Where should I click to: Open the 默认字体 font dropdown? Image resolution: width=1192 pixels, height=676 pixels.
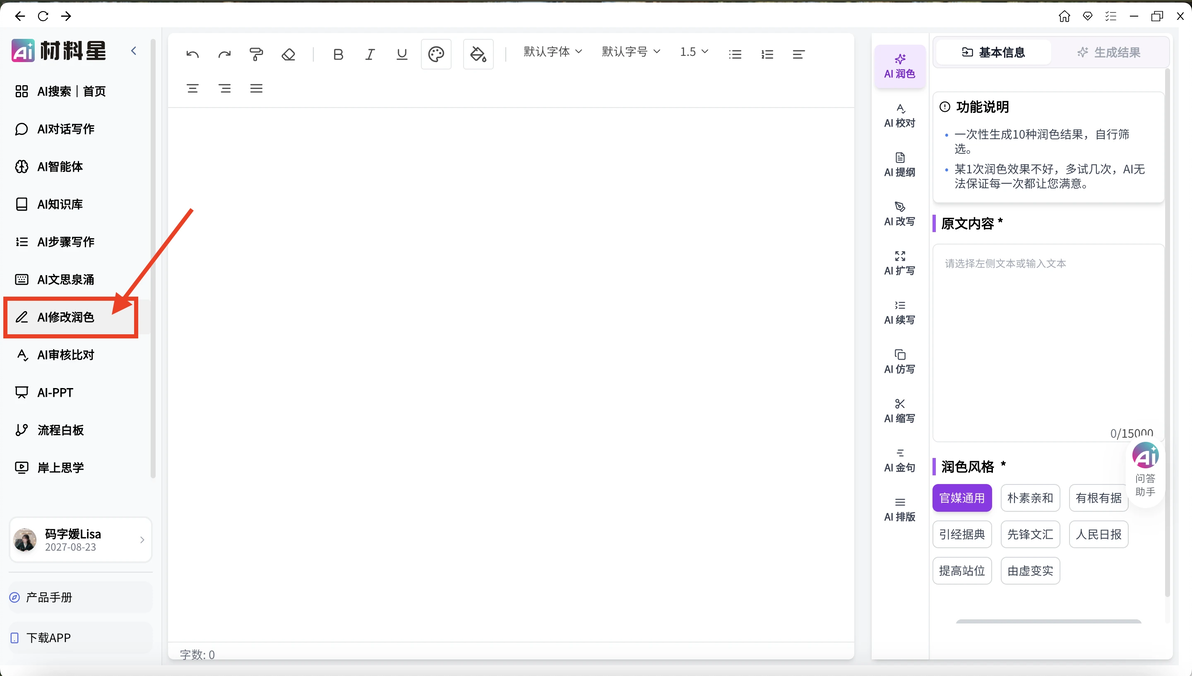[x=553, y=52]
